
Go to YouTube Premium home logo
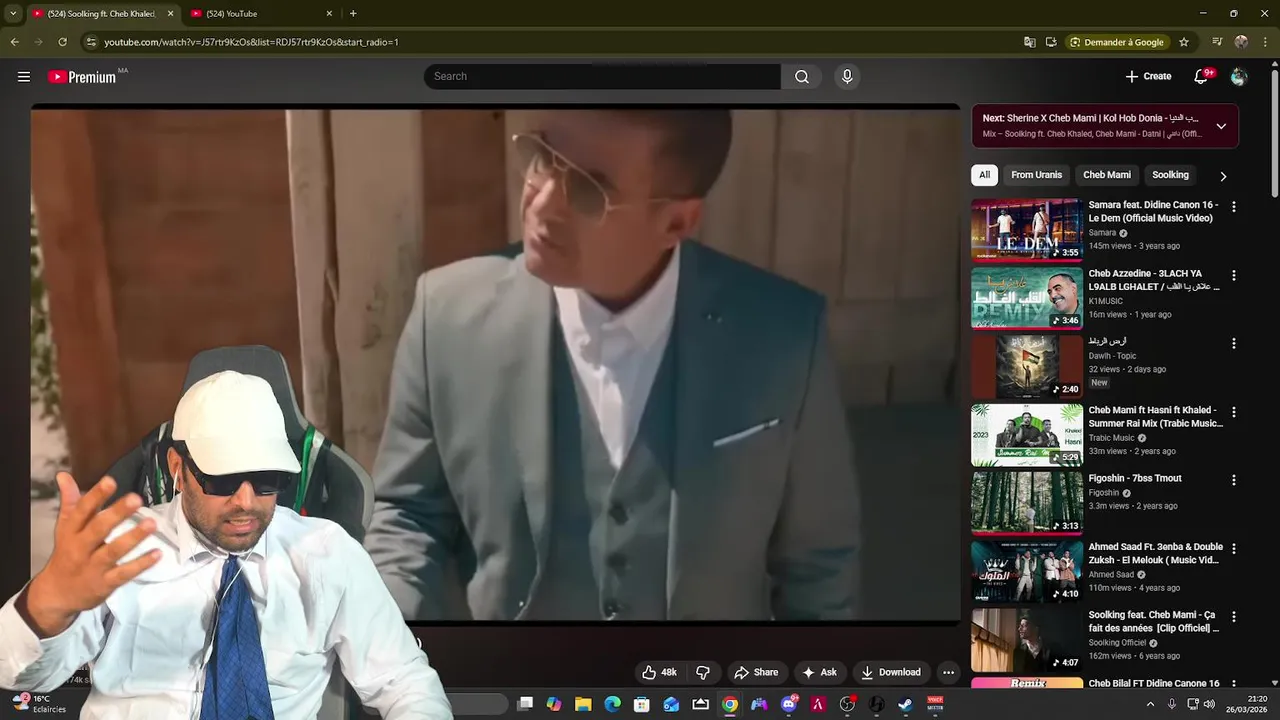click(x=82, y=77)
